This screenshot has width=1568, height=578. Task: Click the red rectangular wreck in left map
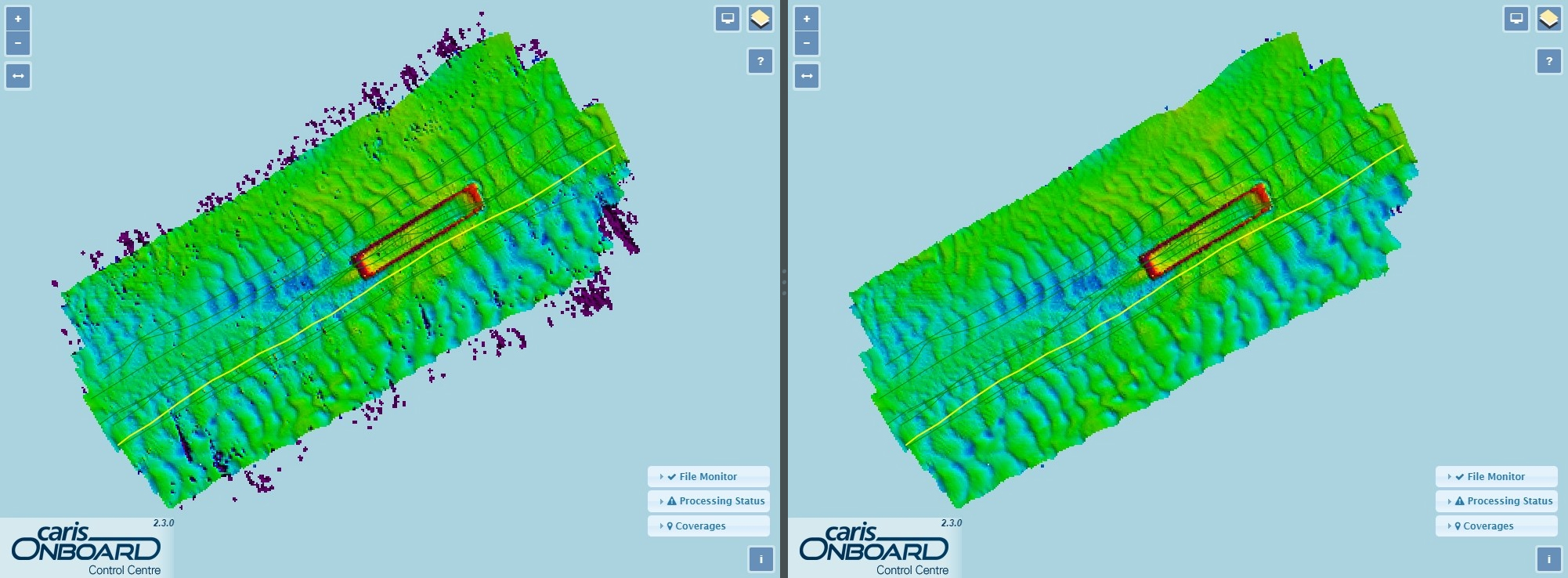417,231
